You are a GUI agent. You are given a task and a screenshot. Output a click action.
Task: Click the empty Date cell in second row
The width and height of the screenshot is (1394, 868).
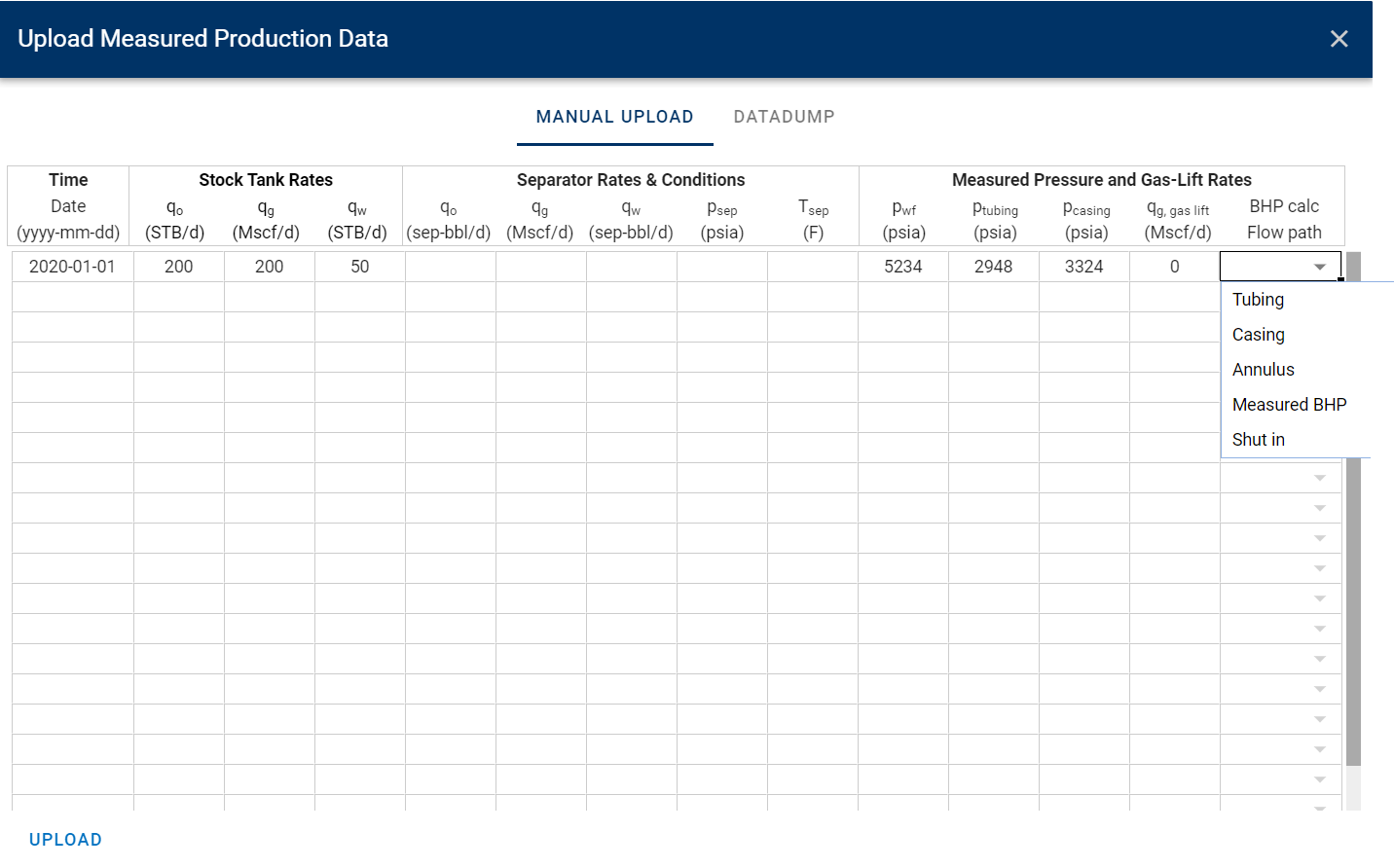[72, 297]
